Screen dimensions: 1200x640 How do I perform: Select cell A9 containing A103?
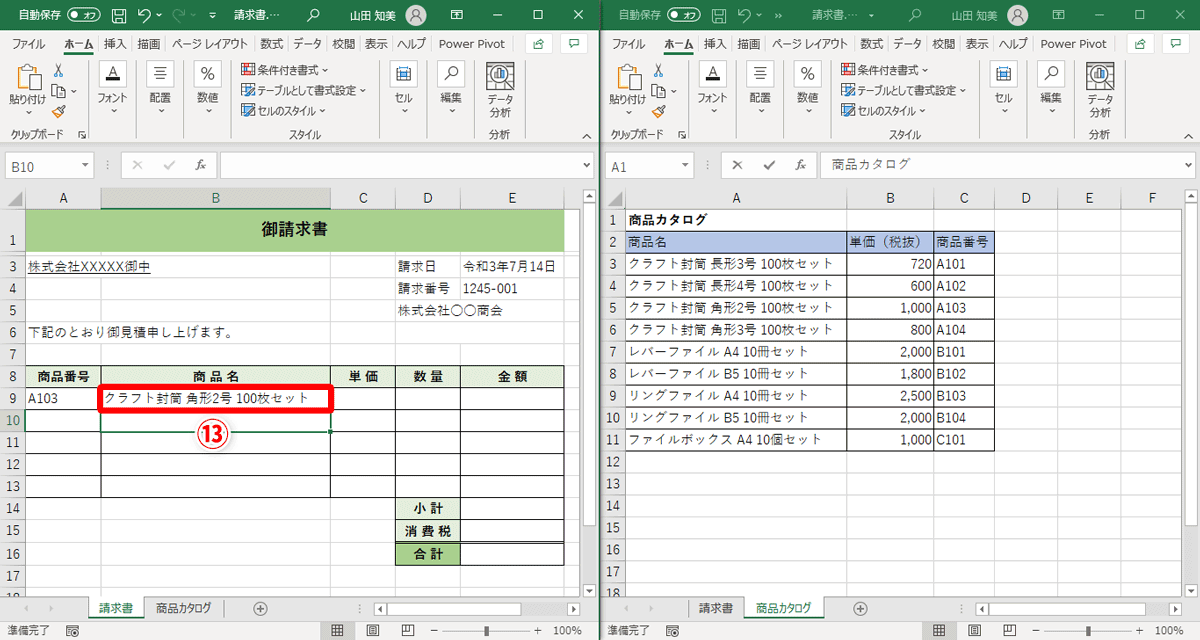click(63, 398)
